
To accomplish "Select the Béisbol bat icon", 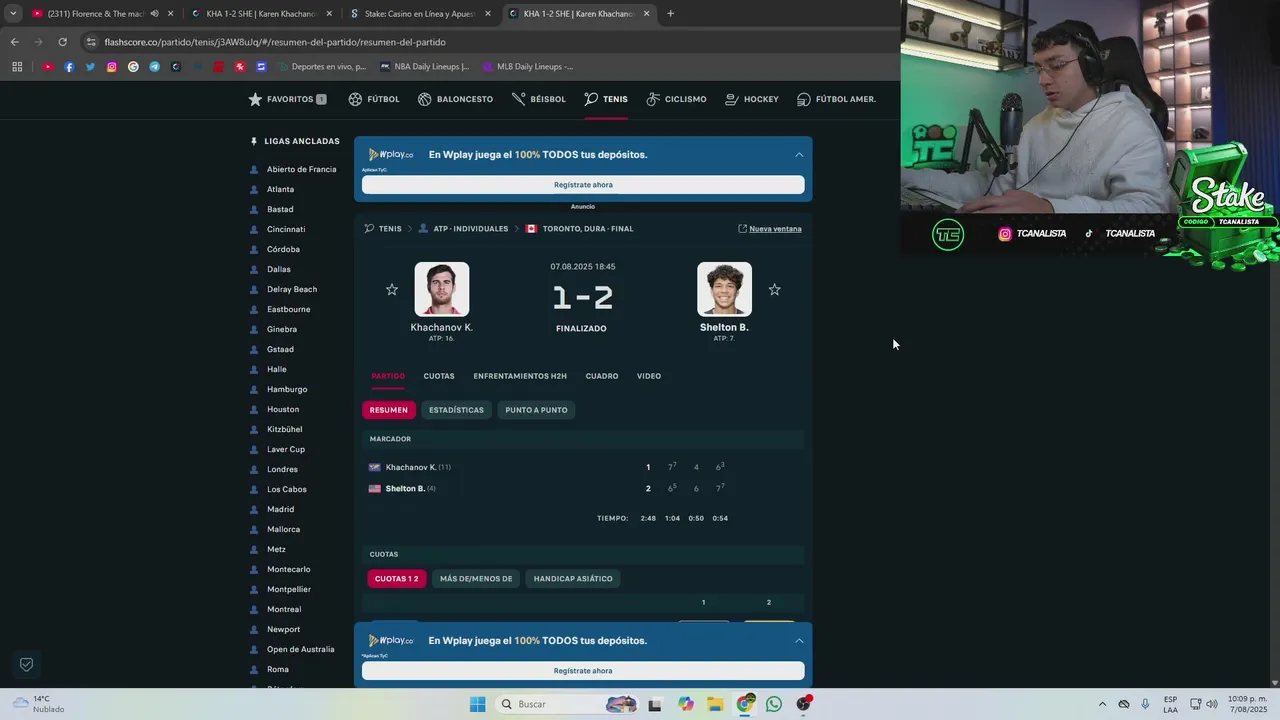I will [518, 99].
